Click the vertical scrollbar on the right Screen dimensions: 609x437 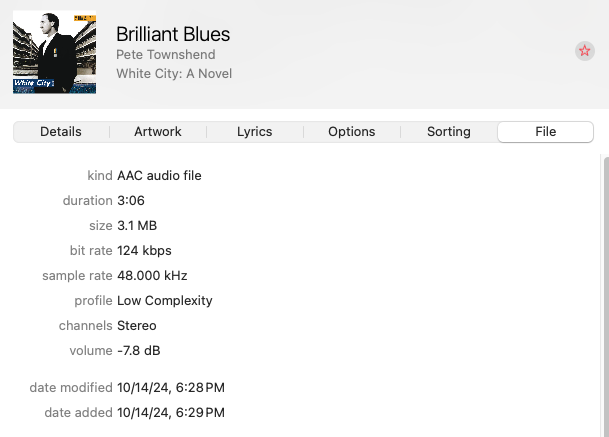point(603,290)
